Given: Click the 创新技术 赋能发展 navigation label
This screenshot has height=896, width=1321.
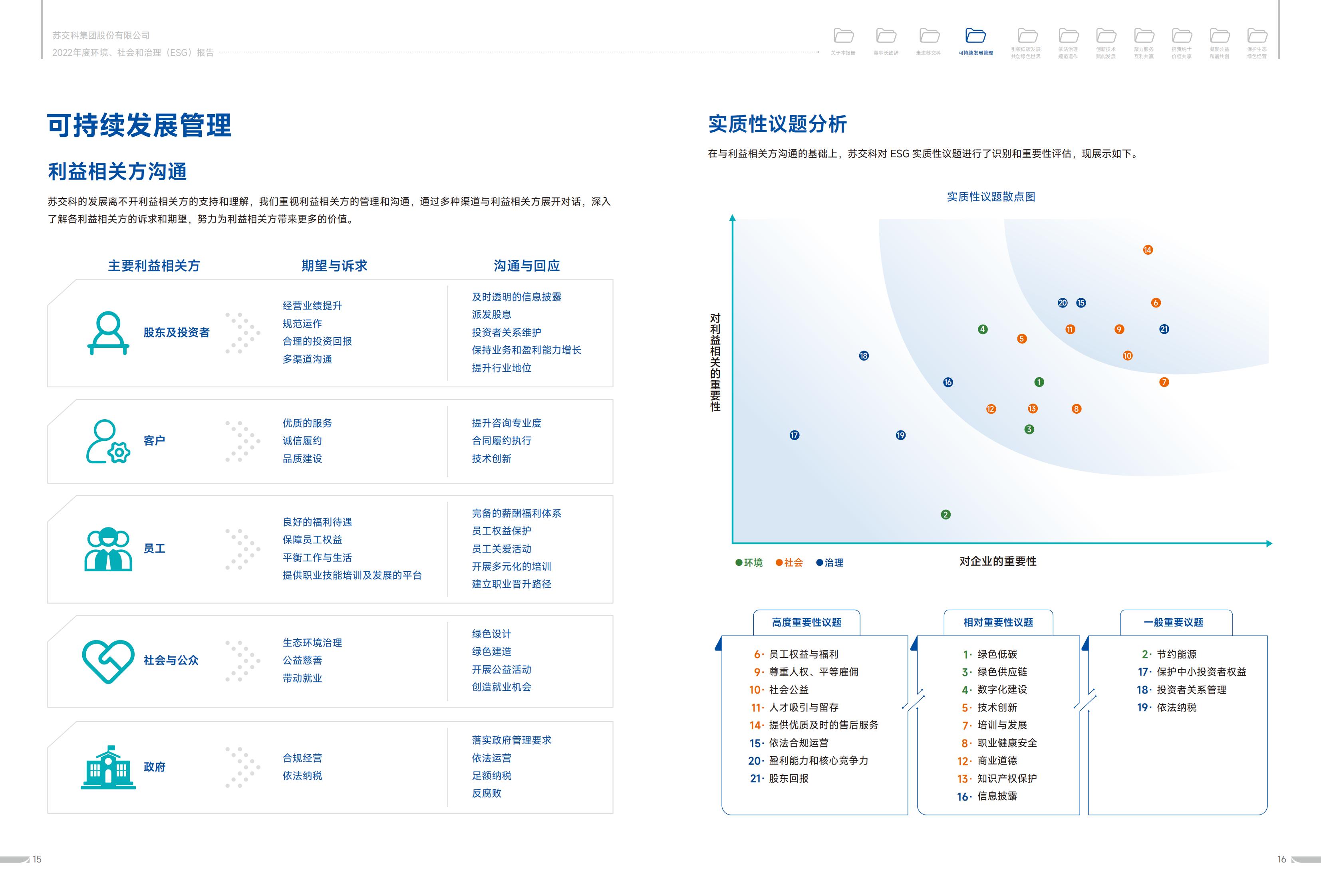Looking at the screenshot, I should click(x=1106, y=53).
